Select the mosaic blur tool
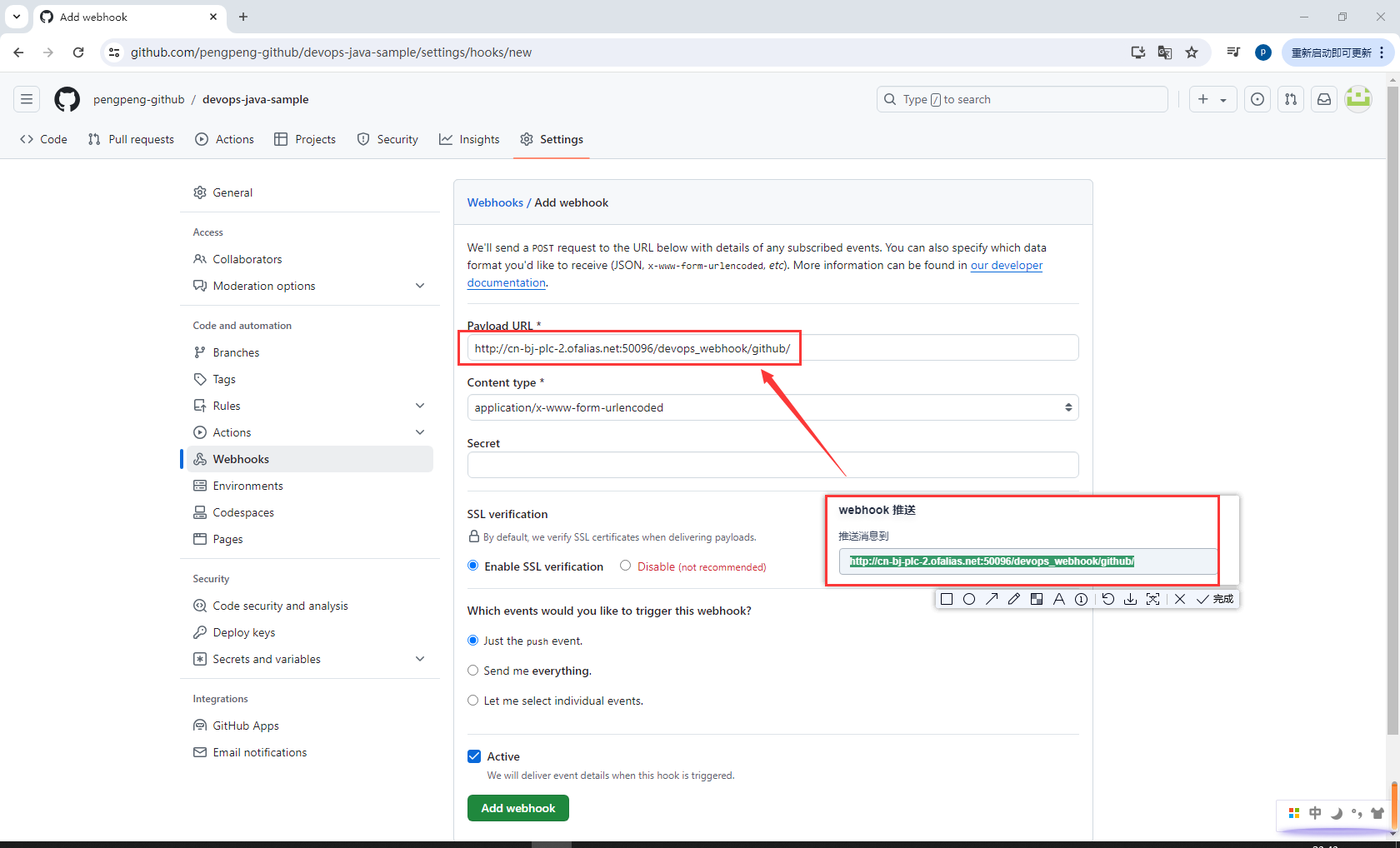Screen dimensions: 1400x848 tap(1037, 599)
